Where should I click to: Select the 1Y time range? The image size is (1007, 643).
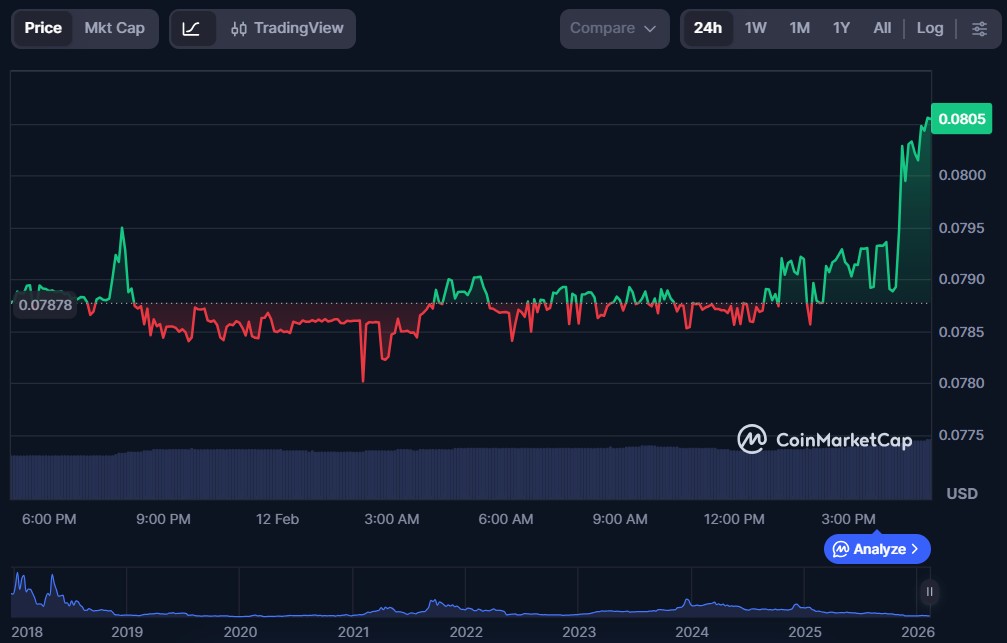(841, 28)
